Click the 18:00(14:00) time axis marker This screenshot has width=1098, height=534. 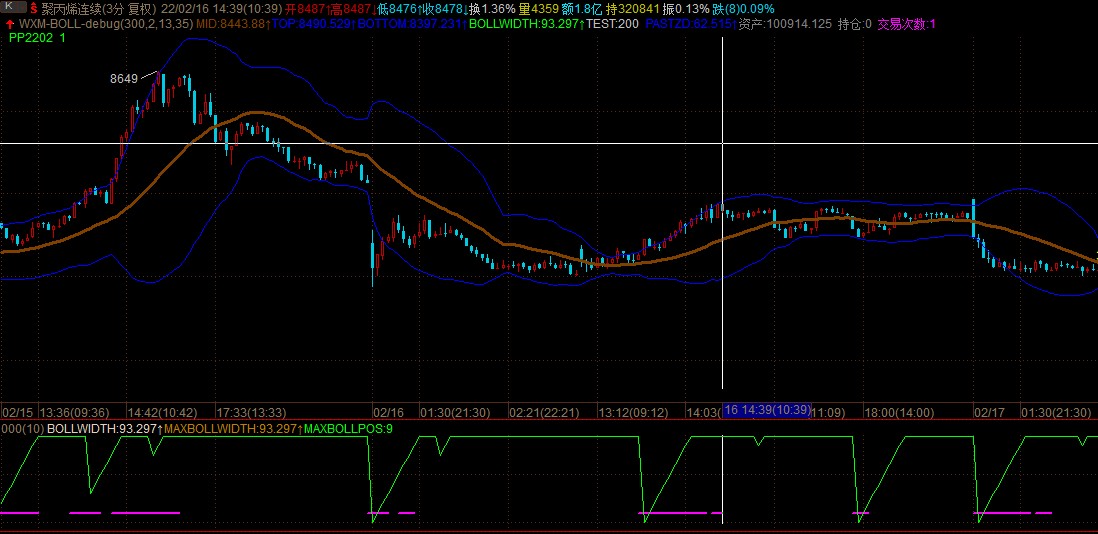click(899, 412)
